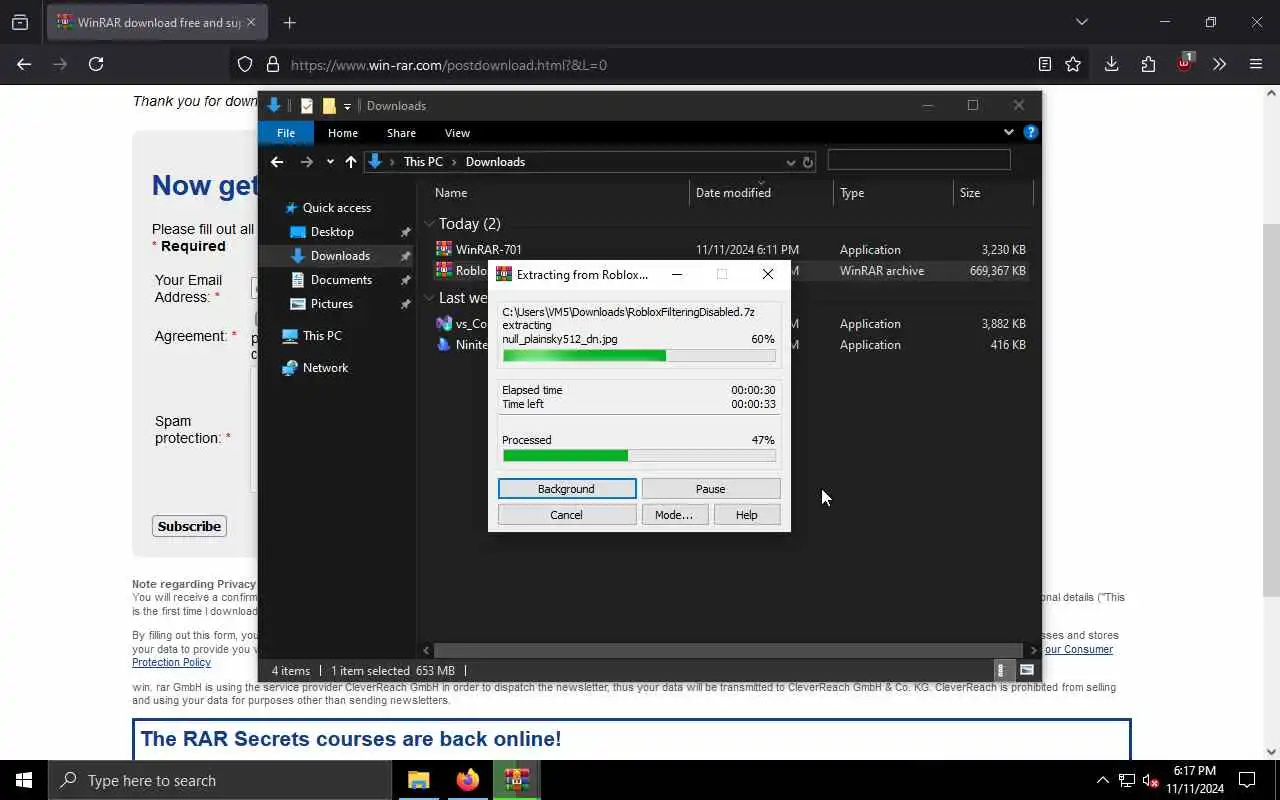
Task: Pause the extraction
Action: [710, 489]
